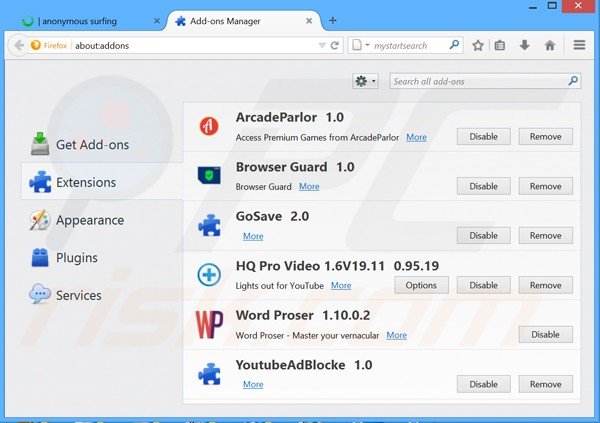Remove the GoSave extension
Viewport: 600px width, 423px height.
click(546, 235)
